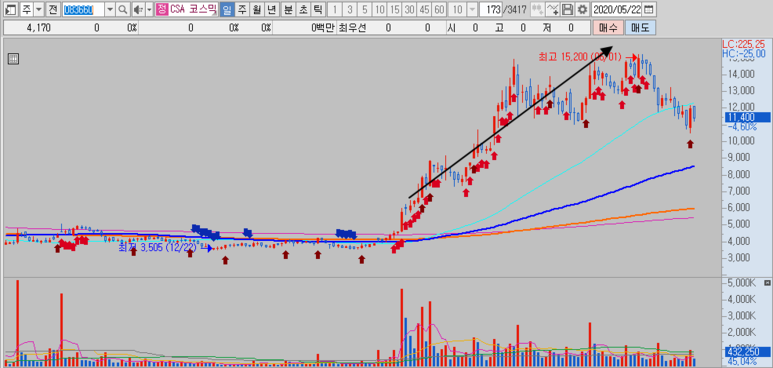The image size is (773, 368).
Task: Open chart settings gear icon
Action: (x=583, y=9)
